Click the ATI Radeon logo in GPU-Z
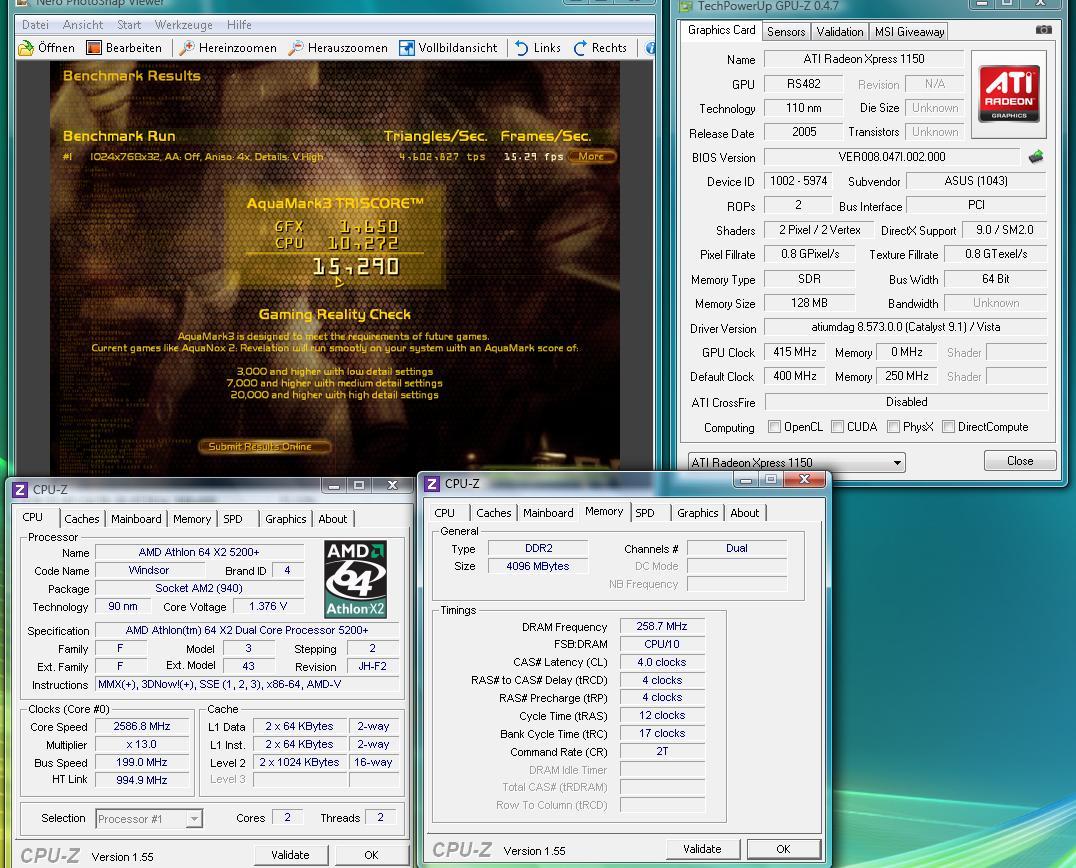Image resolution: width=1076 pixels, height=868 pixels. [1009, 93]
